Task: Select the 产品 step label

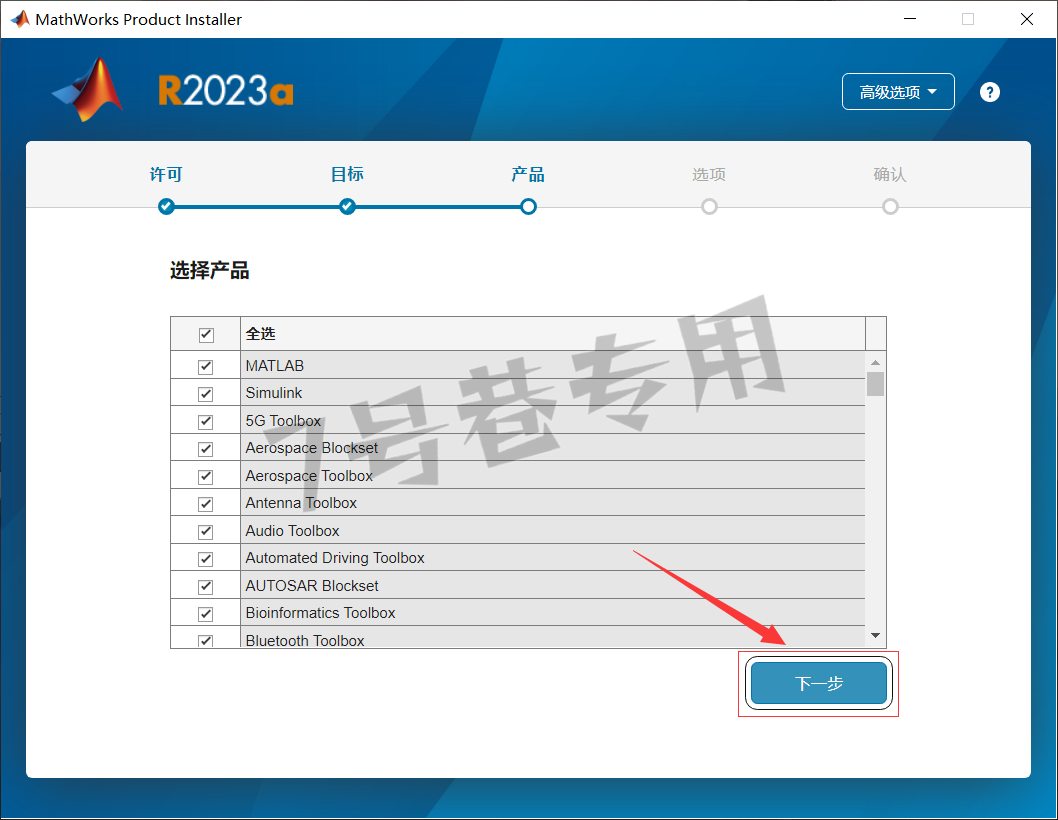Action: point(528,175)
